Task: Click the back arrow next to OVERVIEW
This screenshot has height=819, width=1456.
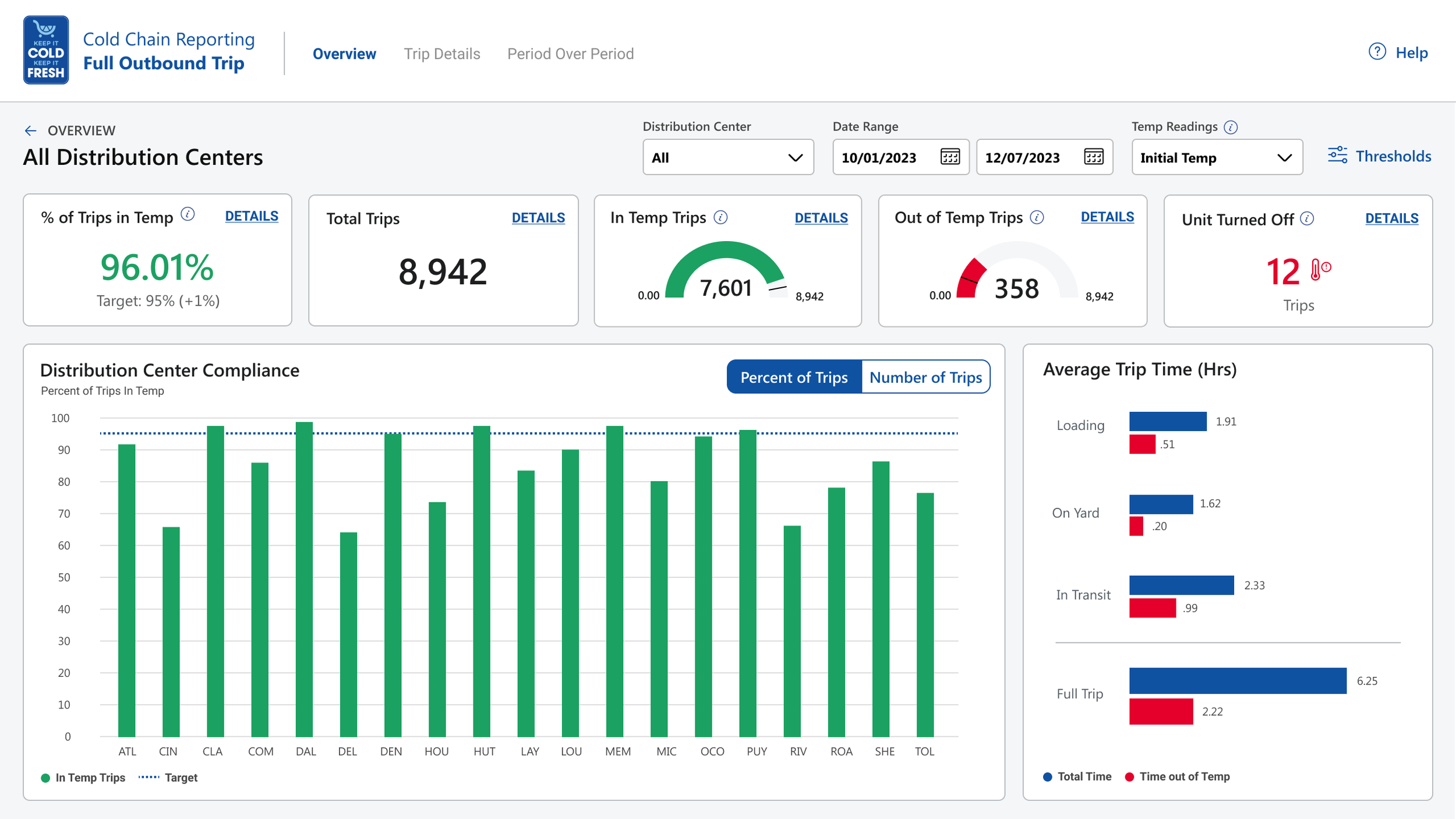Action: click(31, 130)
